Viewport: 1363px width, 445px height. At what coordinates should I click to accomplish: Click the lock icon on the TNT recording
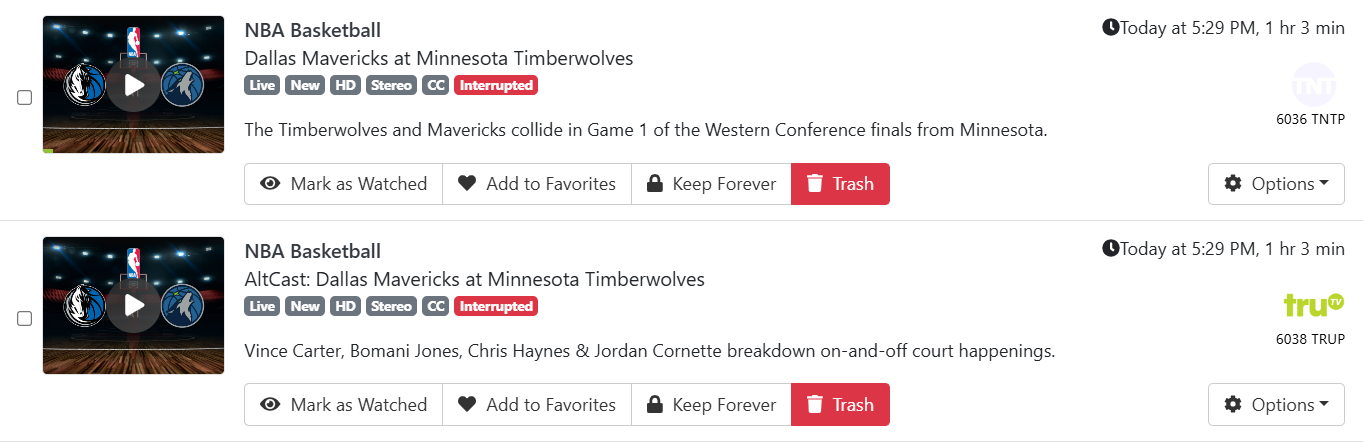[x=655, y=184]
